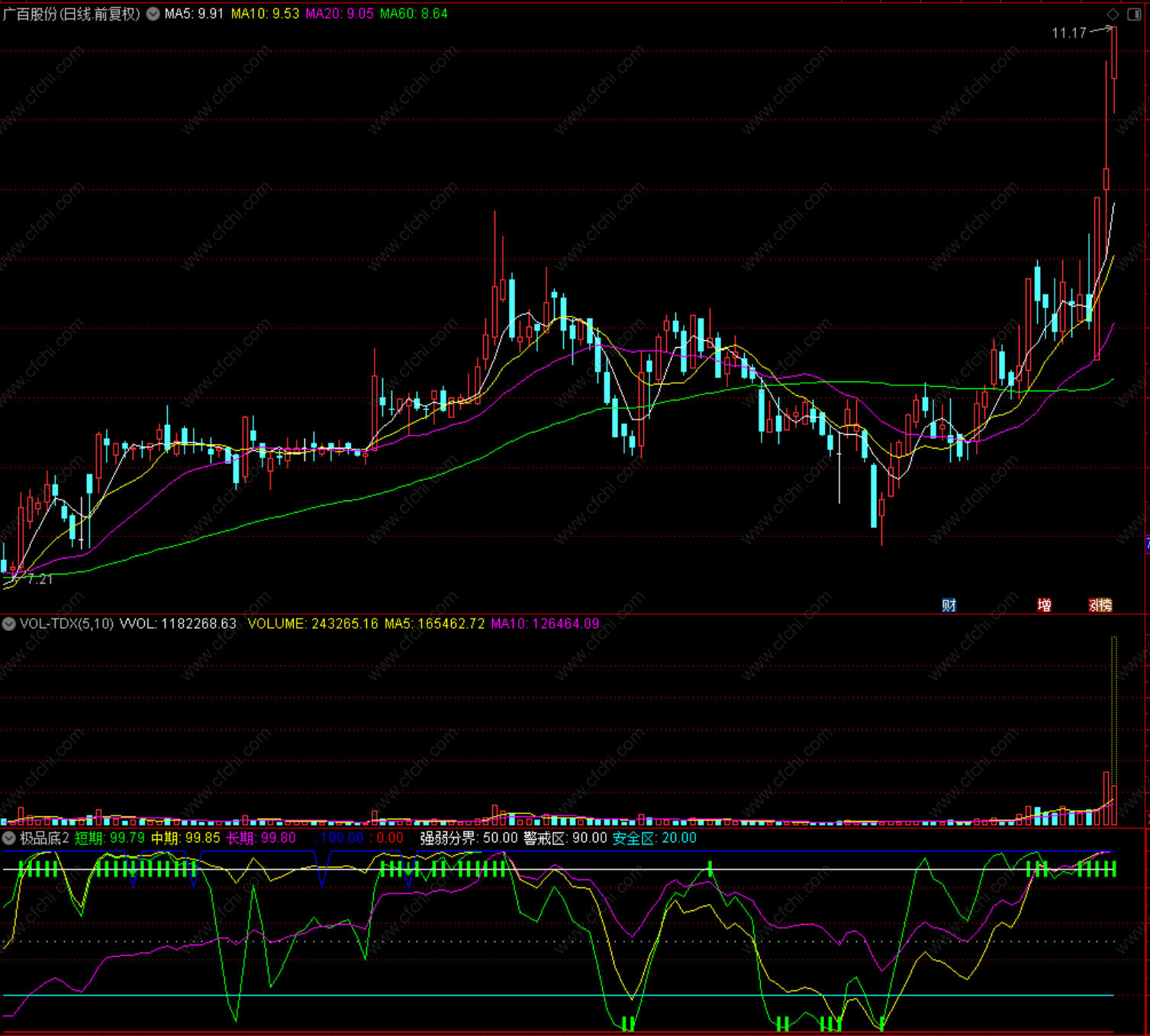Click the 极品底2 indicator name
Viewport: 1150px width, 1036px height.
tap(44, 838)
